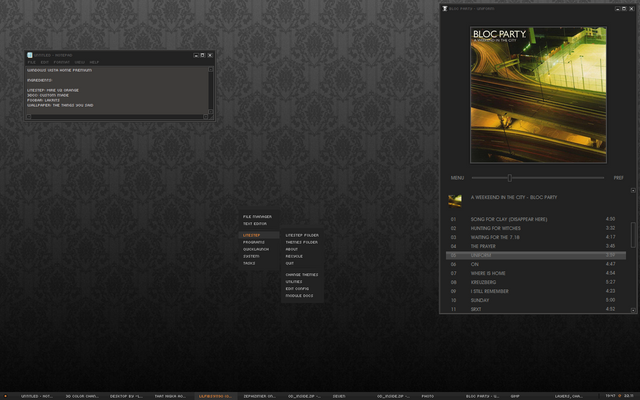Select track 04 The Prayer

pyautogui.click(x=536, y=246)
